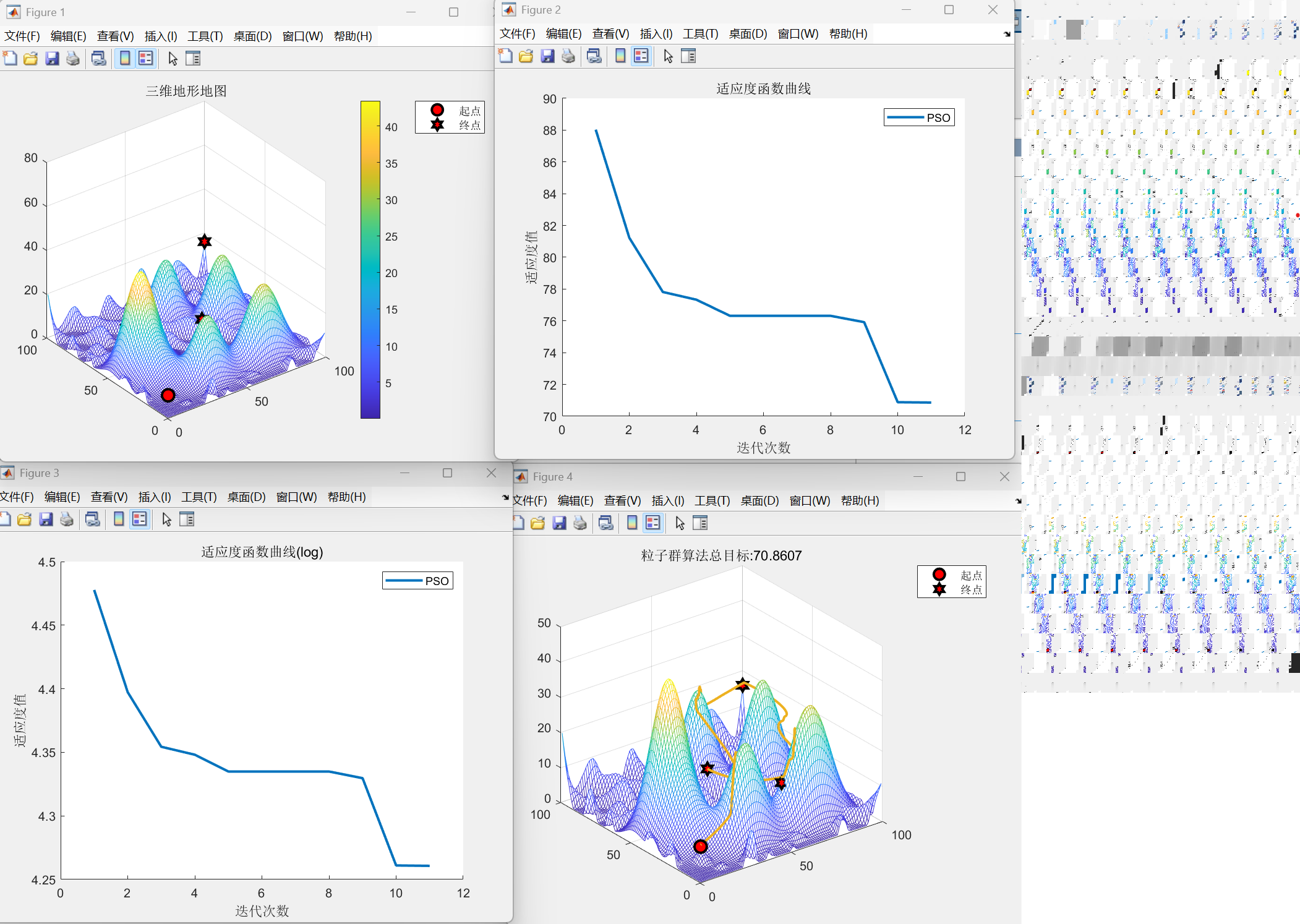The width and height of the screenshot is (1300, 924).
Task: Click dock arrow at Figure 4 menu bar
Action: (x=1018, y=501)
